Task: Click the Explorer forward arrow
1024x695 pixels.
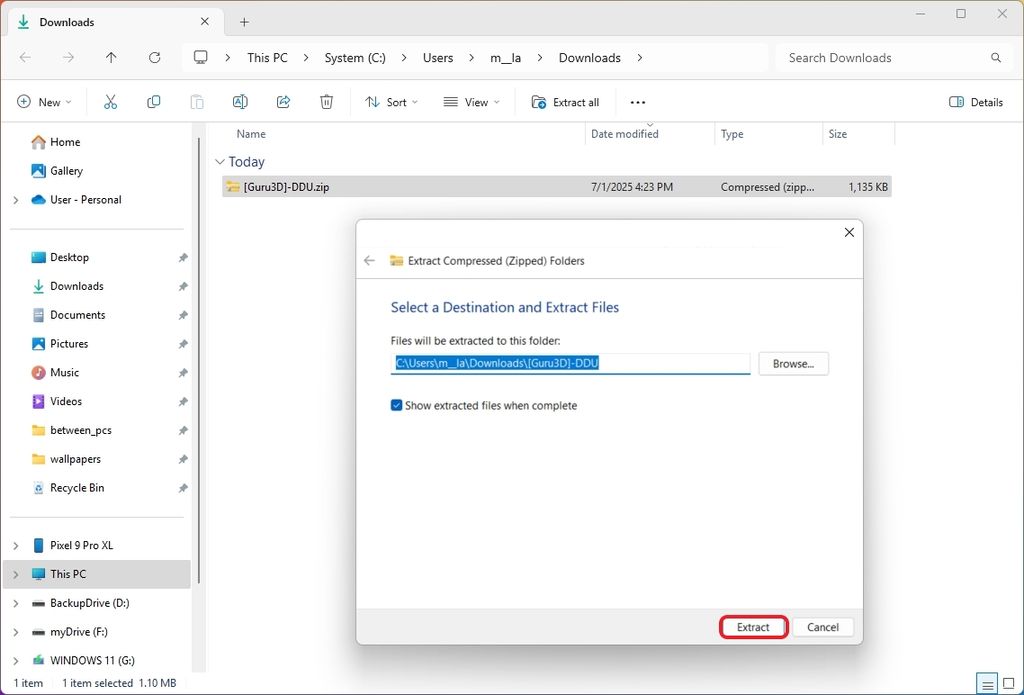Action: point(69,57)
